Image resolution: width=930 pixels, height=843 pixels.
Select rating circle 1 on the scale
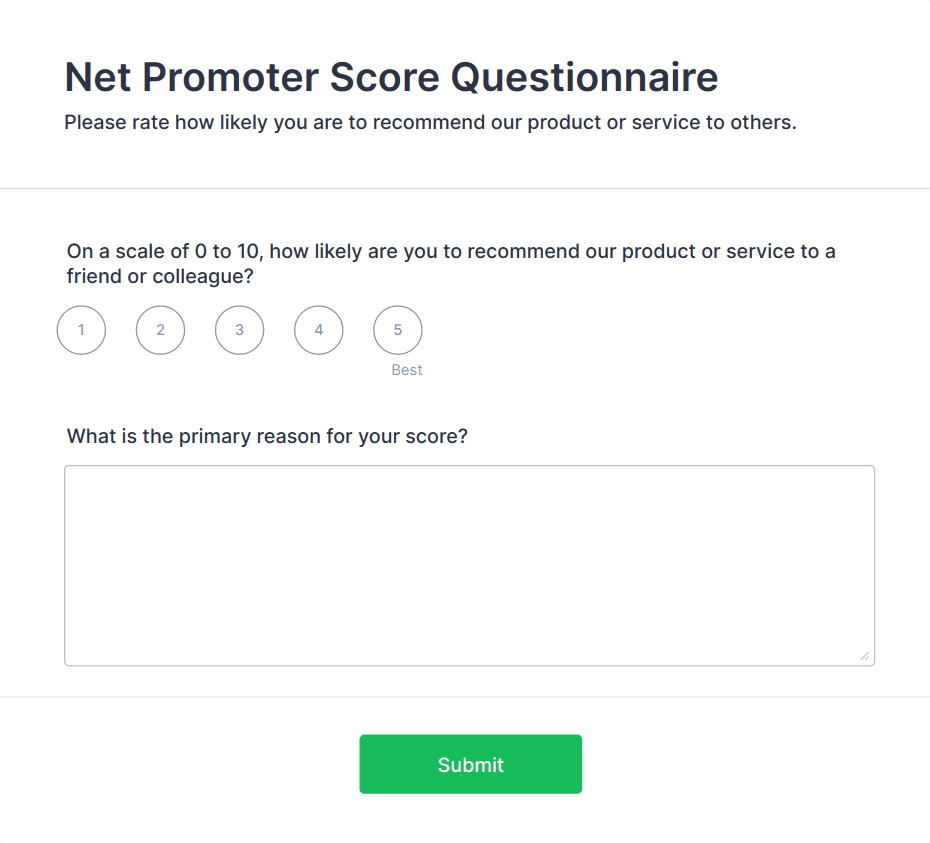point(81,330)
